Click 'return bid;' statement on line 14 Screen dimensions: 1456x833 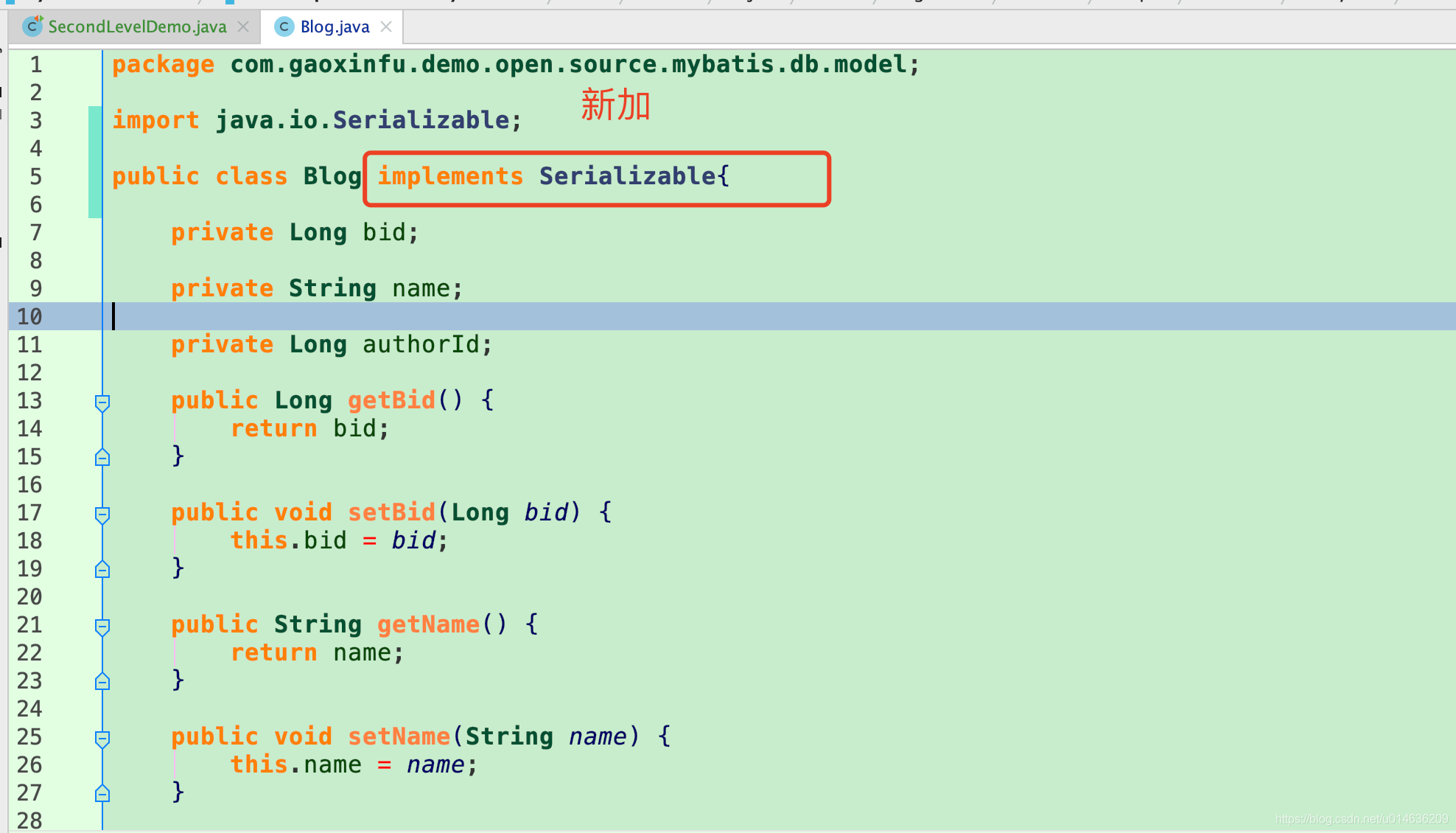coord(310,429)
